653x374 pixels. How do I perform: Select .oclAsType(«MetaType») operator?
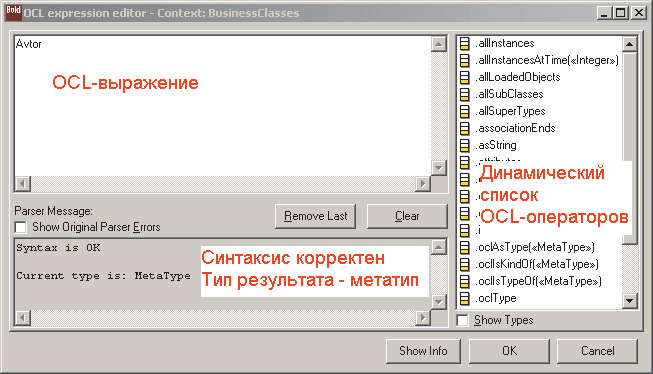click(x=535, y=247)
